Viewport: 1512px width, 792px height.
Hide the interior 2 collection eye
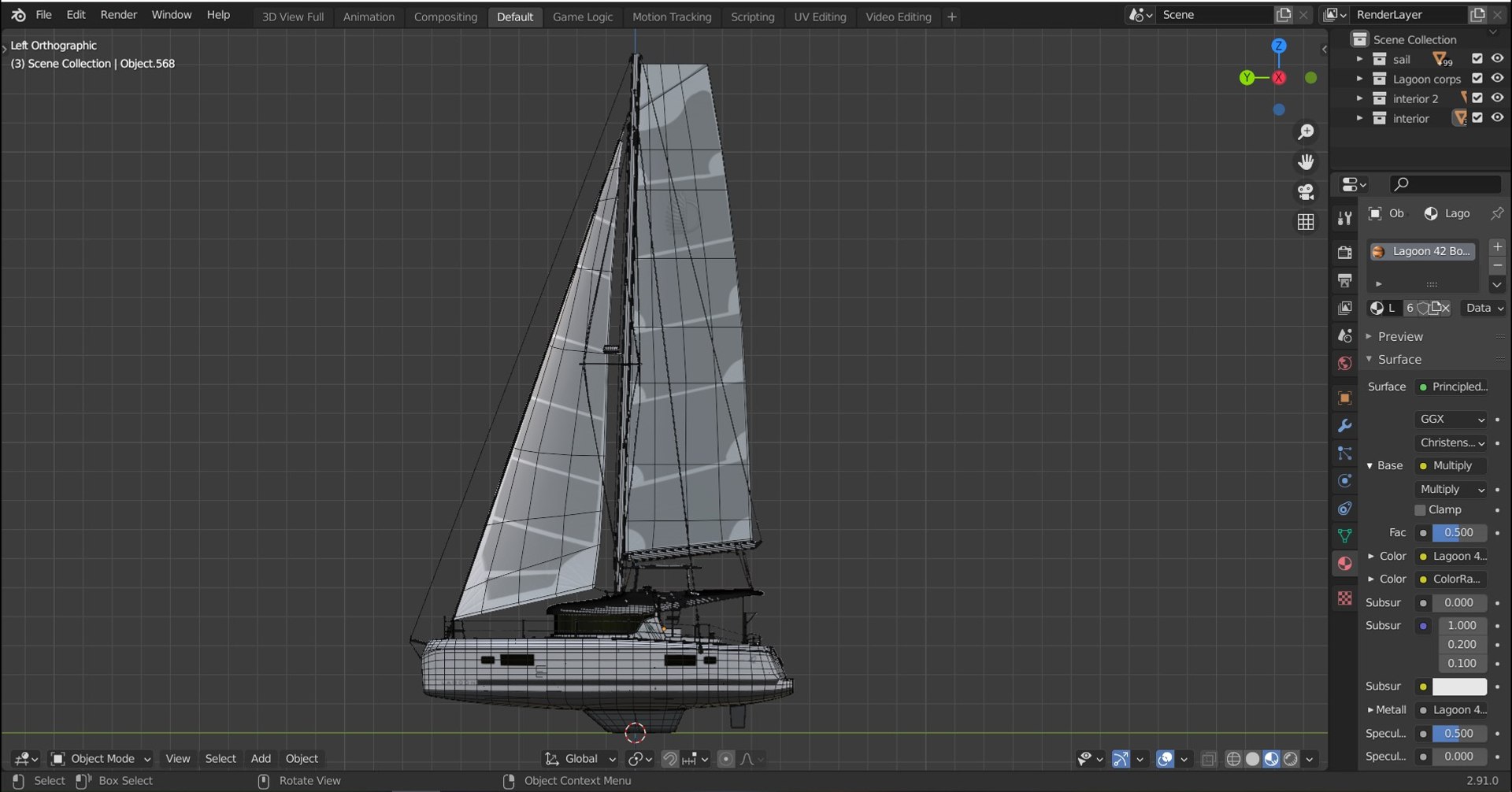(1497, 98)
